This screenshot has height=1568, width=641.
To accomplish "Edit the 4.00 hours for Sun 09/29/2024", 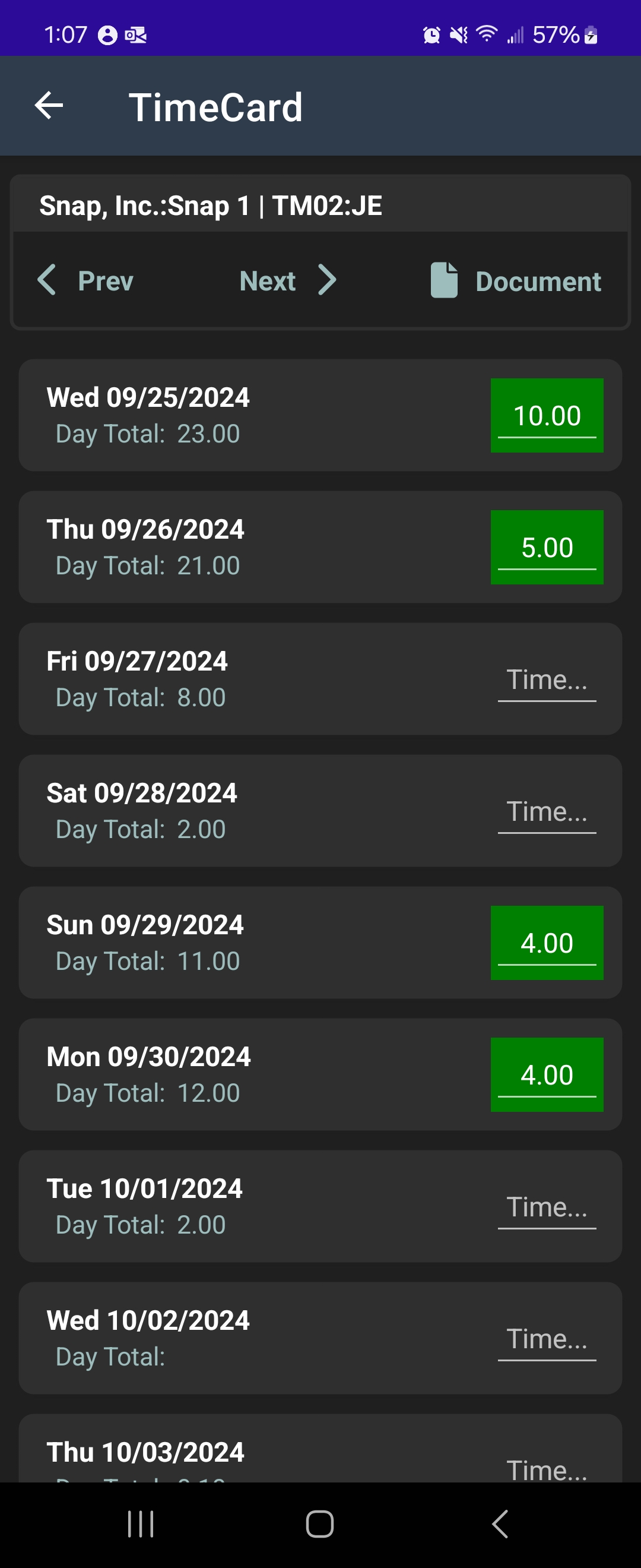I will [547, 943].
